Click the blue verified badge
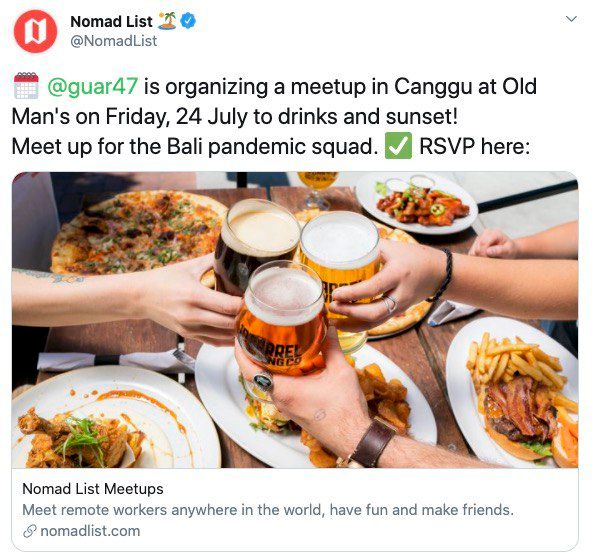The image size is (594, 560). click(x=188, y=20)
